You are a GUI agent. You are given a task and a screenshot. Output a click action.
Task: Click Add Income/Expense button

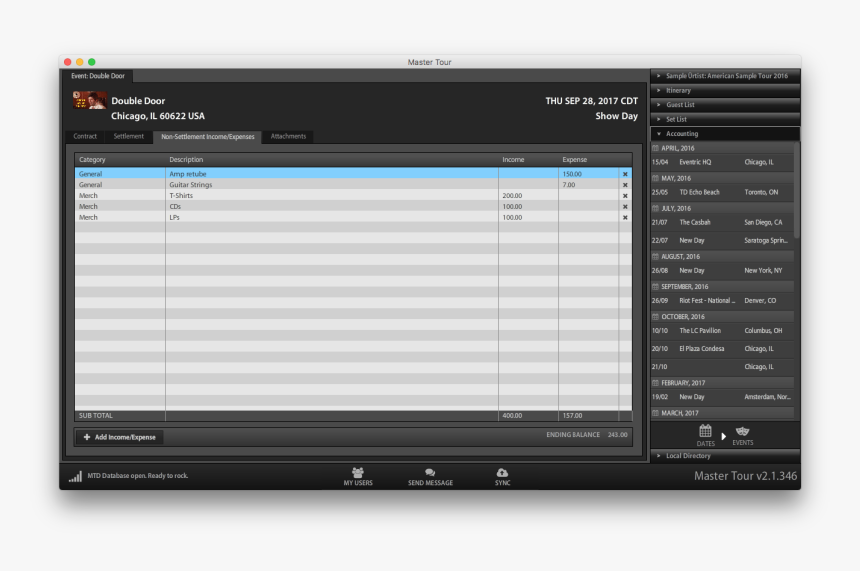120,437
